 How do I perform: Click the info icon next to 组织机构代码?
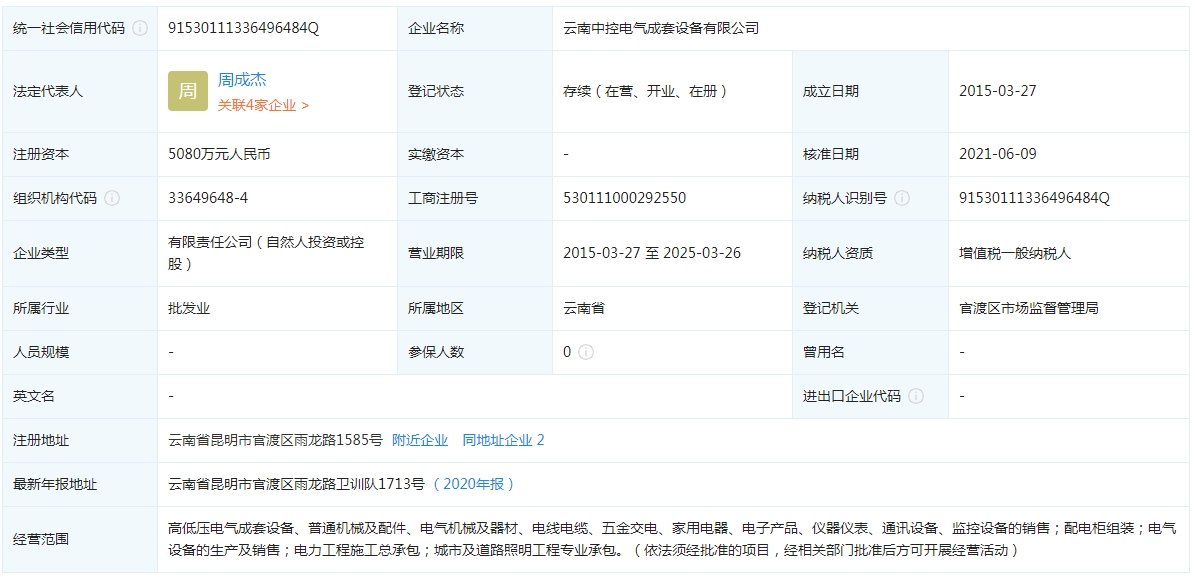tap(112, 198)
